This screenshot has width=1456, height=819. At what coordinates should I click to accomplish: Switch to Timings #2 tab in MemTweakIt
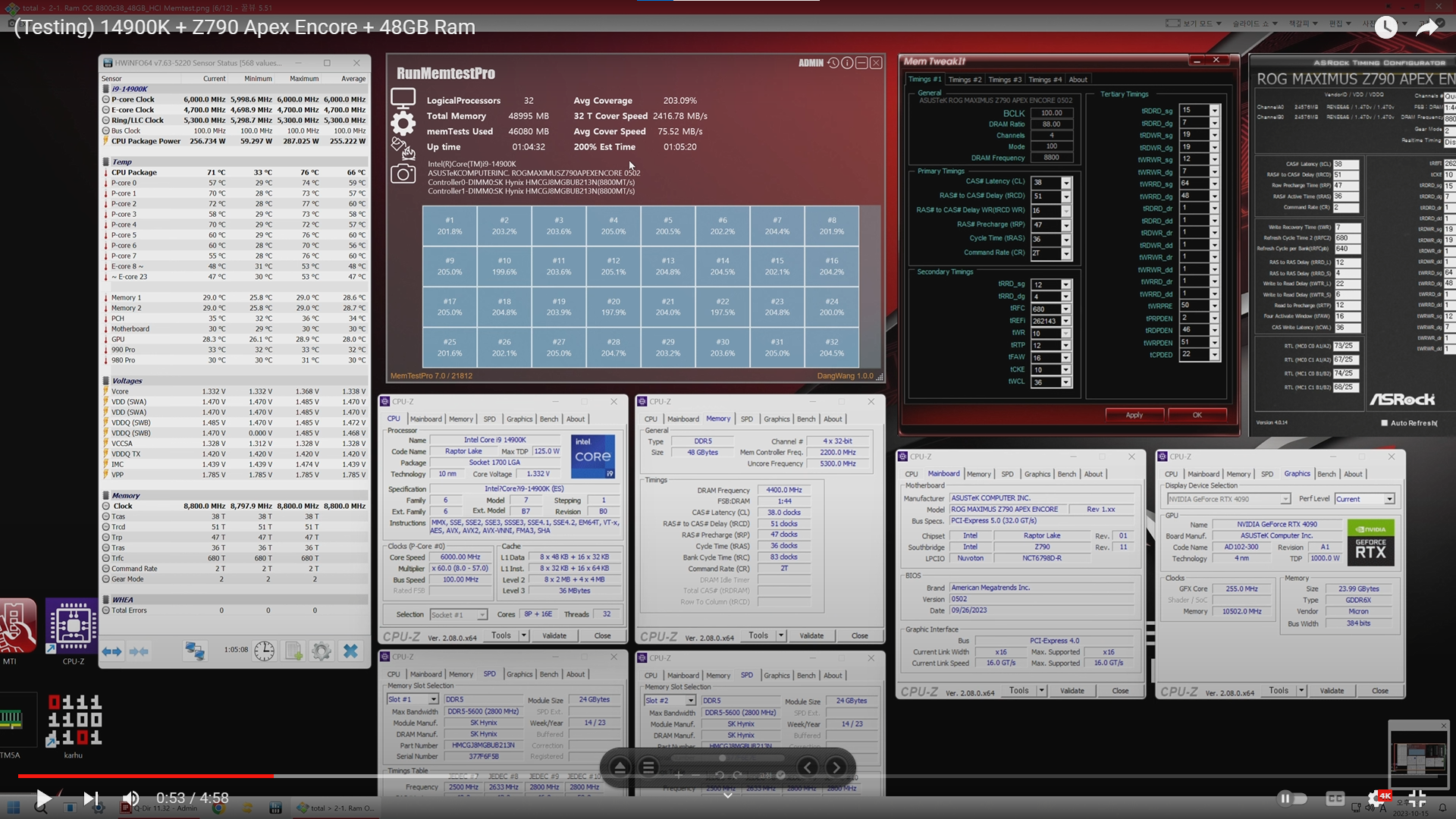965,80
